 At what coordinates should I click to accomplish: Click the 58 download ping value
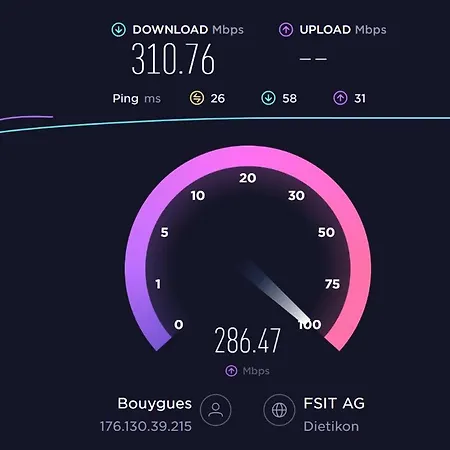click(289, 98)
